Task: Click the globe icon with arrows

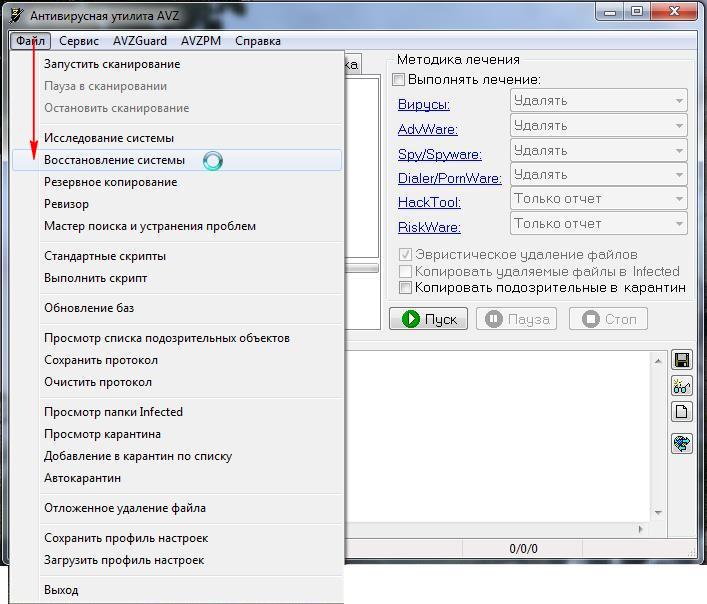Action: click(681, 443)
